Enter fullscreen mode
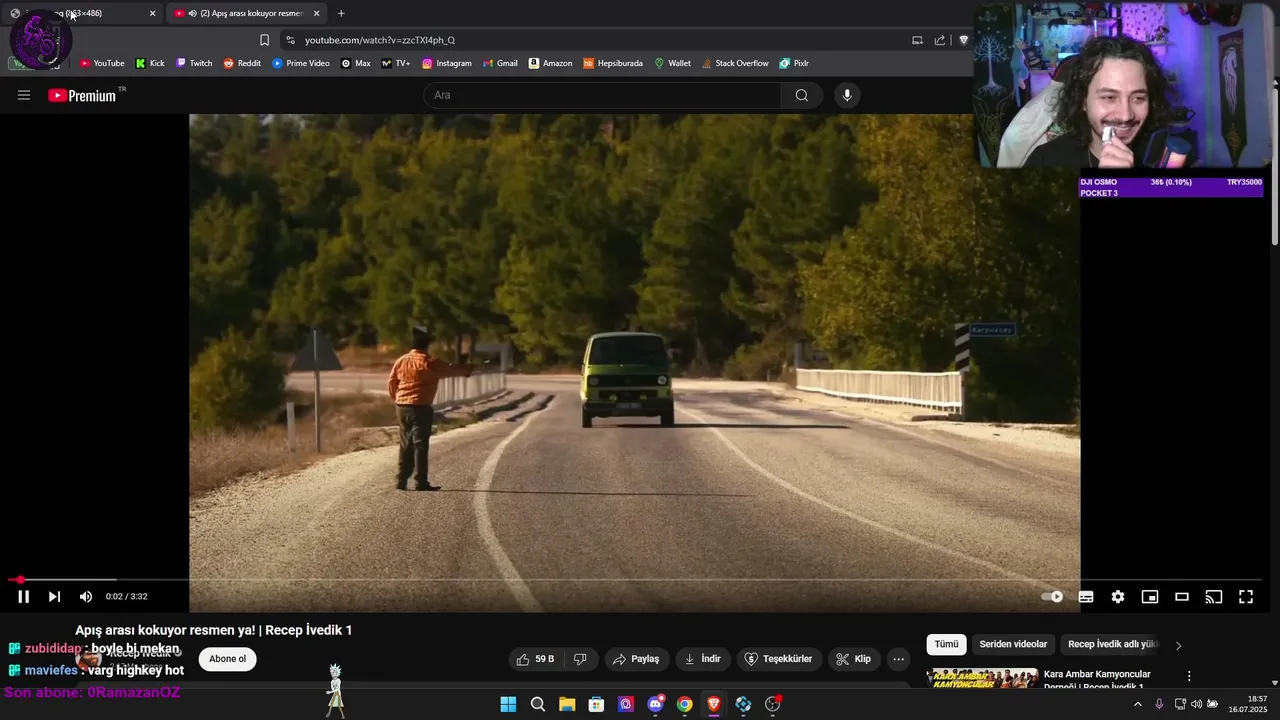Viewport: 1280px width, 720px height. point(1246,597)
